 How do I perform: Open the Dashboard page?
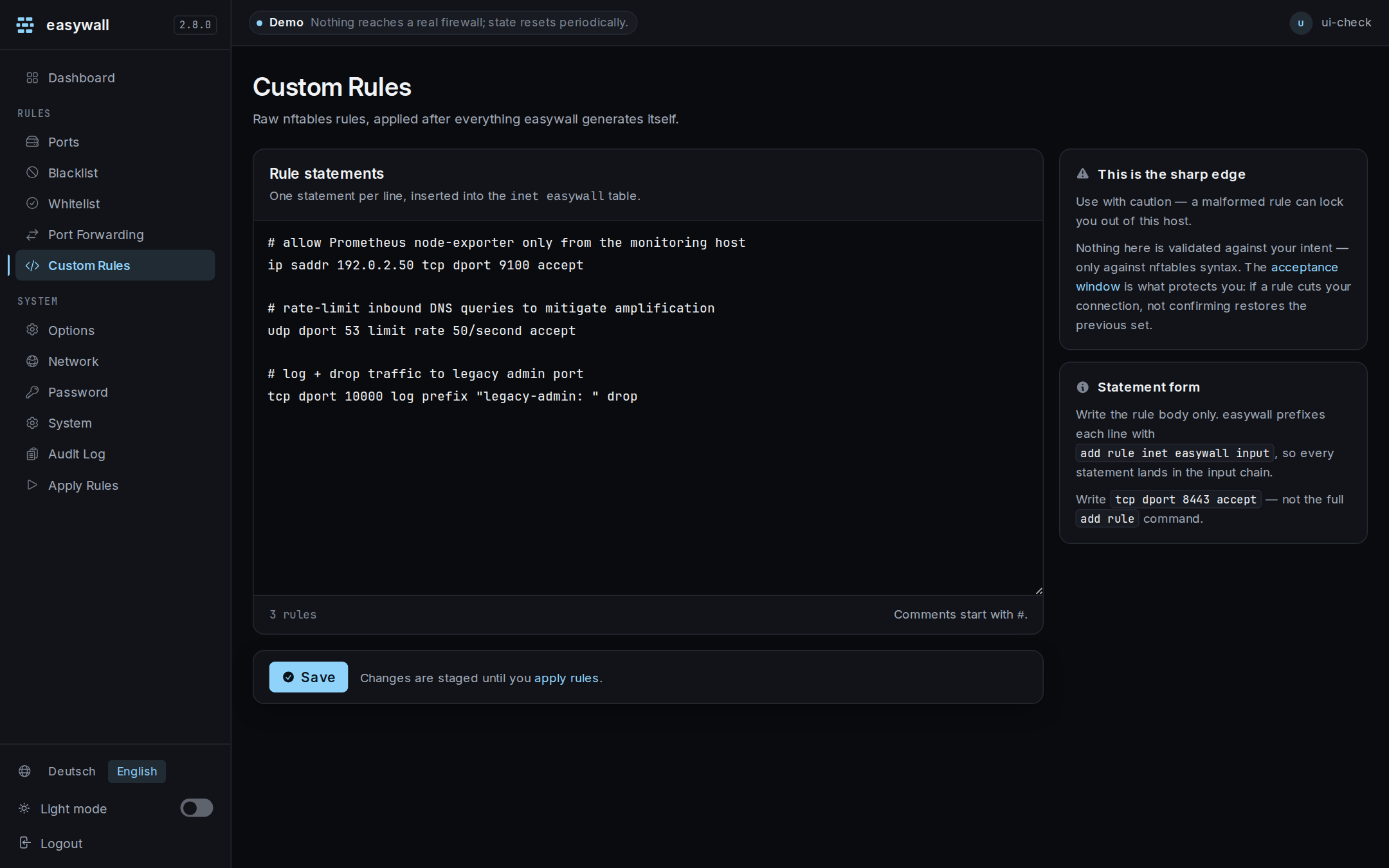(115, 78)
